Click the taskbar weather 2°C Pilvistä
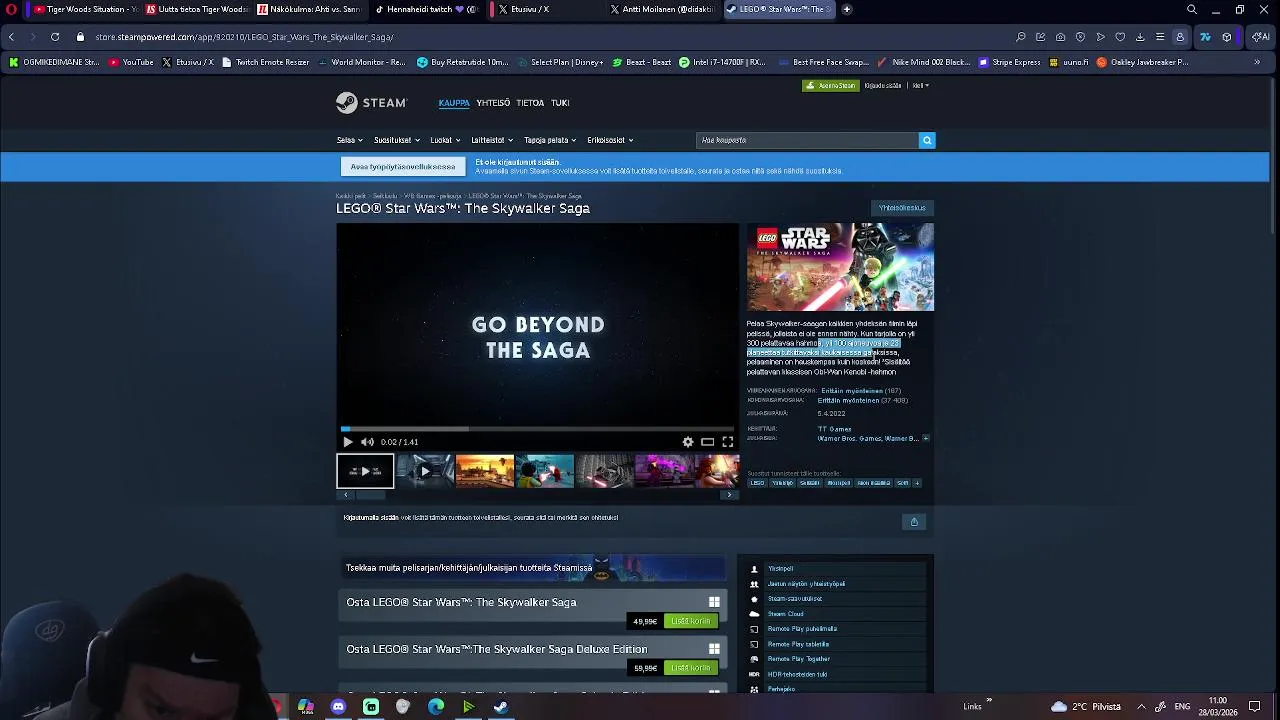The width and height of the screenshot is (1280, 720). (1087, 707)
